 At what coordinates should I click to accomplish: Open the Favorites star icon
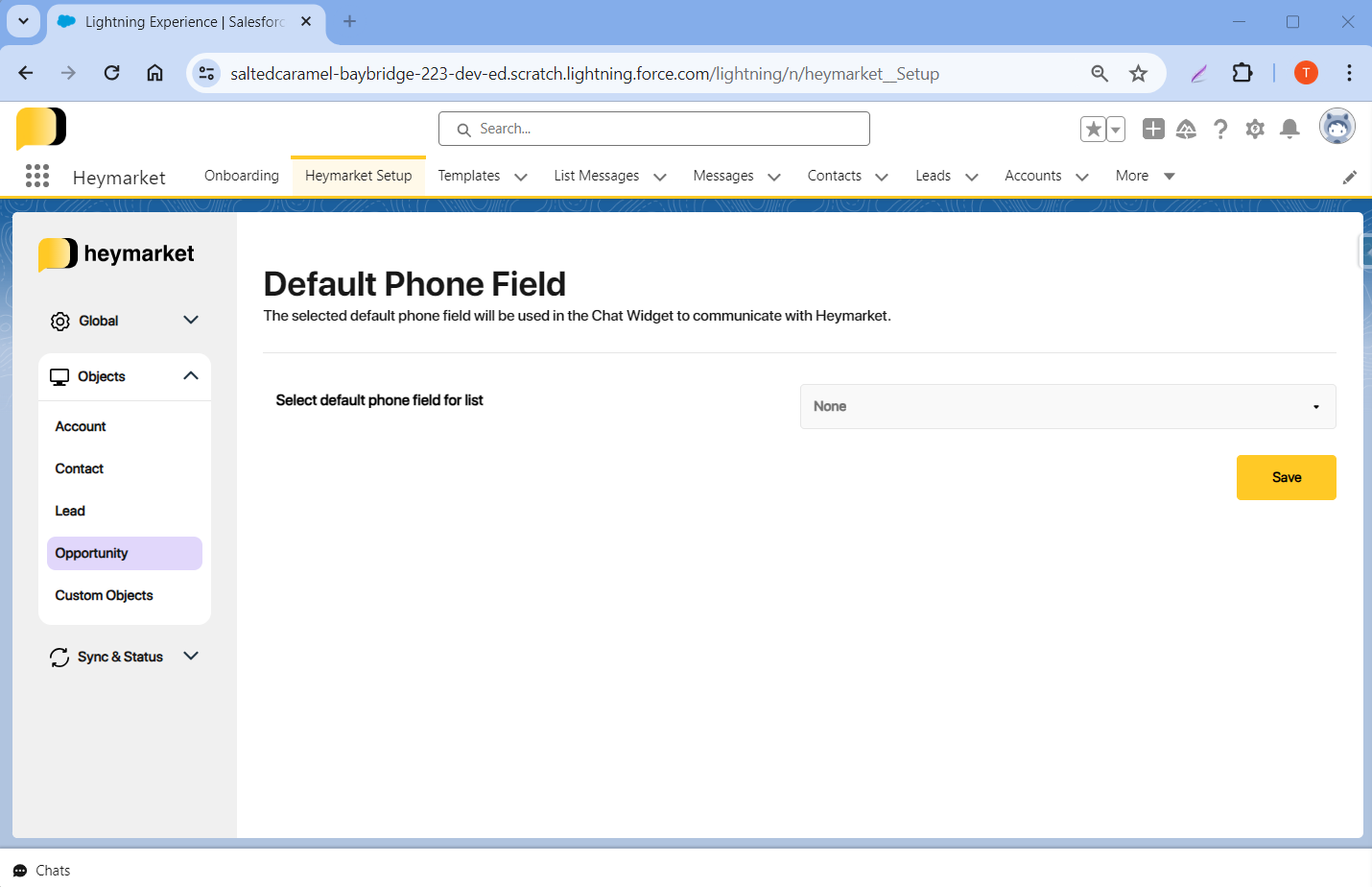(1093, 129)
